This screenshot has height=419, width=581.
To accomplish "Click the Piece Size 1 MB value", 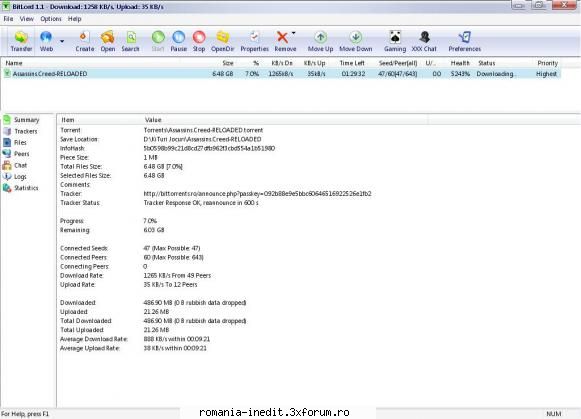I will (x=150, y=157).
